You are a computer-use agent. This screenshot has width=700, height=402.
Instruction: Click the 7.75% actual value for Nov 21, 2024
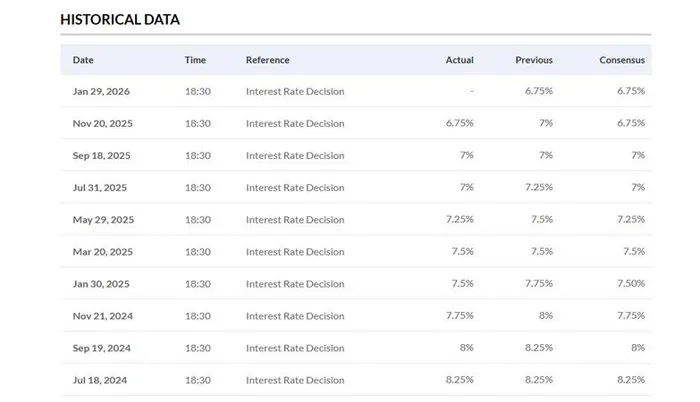pyautogui.click(x=458, y=316)
